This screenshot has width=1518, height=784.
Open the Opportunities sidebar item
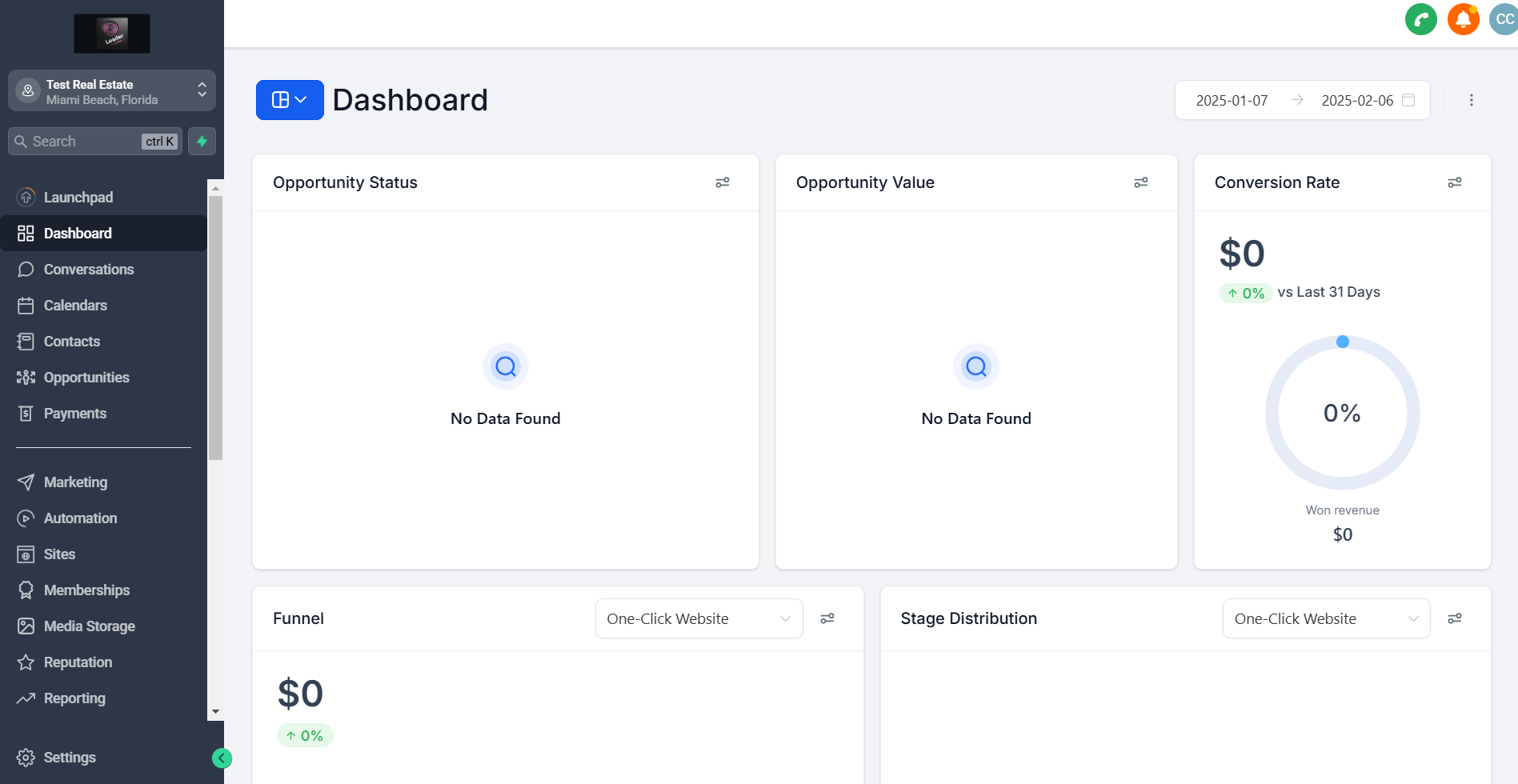tap(86, 378)
